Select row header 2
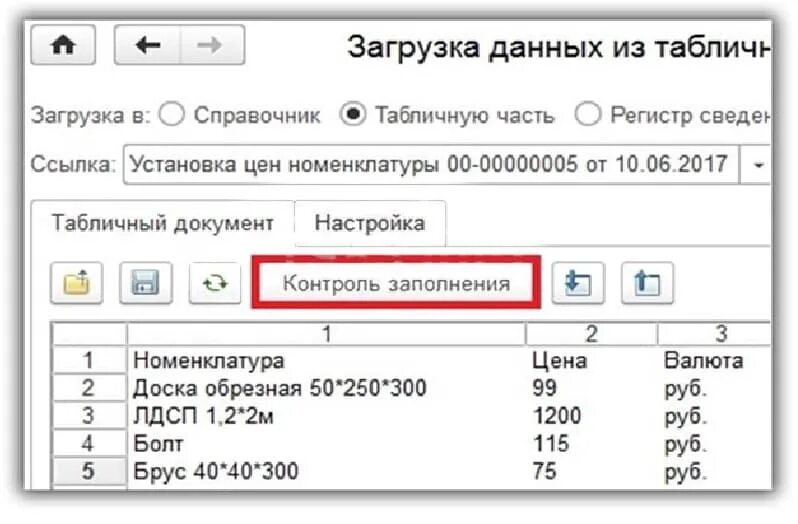This screenshot has height=524, width=798. pos(89,388)
